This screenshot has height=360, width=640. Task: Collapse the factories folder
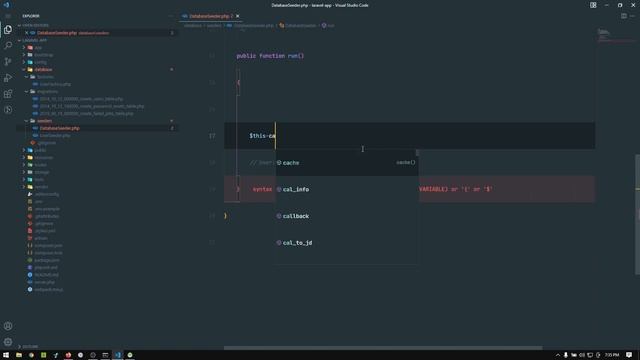tap(45, 77)
